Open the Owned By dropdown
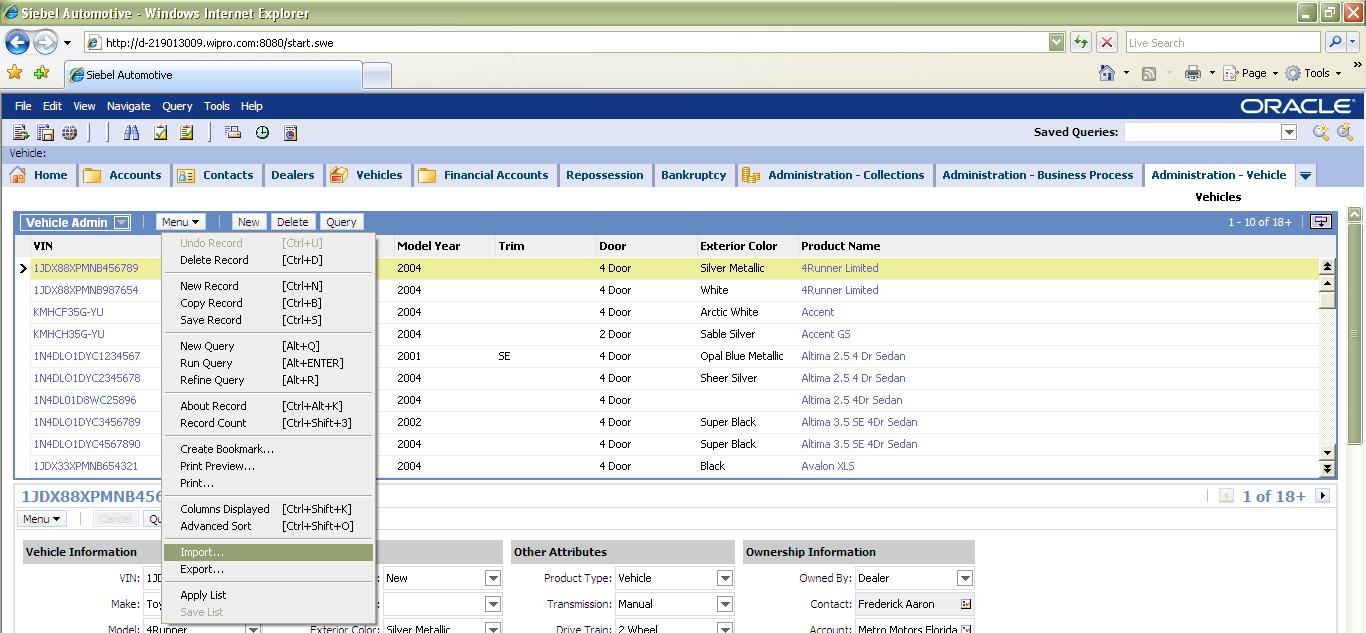Viewport: 1366px width, 633px height. (965, 578)
